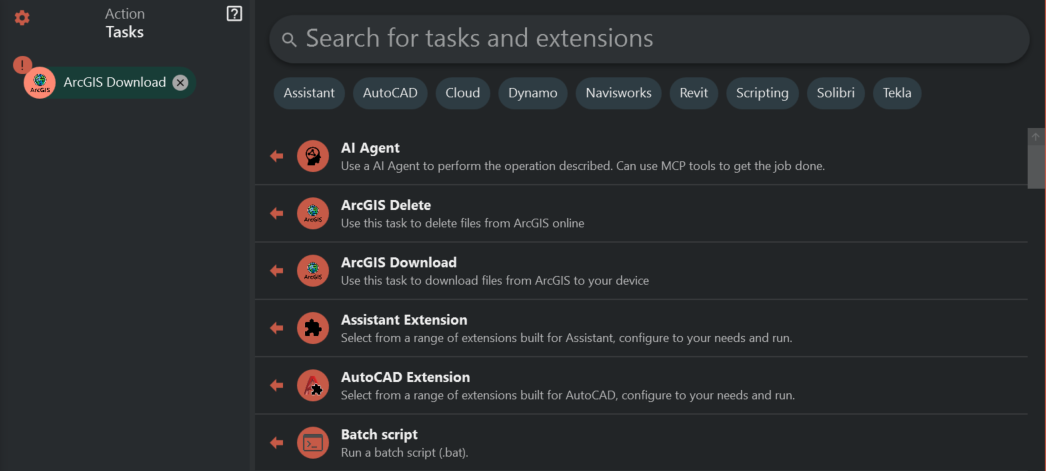This screenshot has width=1046, height=471.
Task: Filter by the AutoCAD tag
Action: 390,93
